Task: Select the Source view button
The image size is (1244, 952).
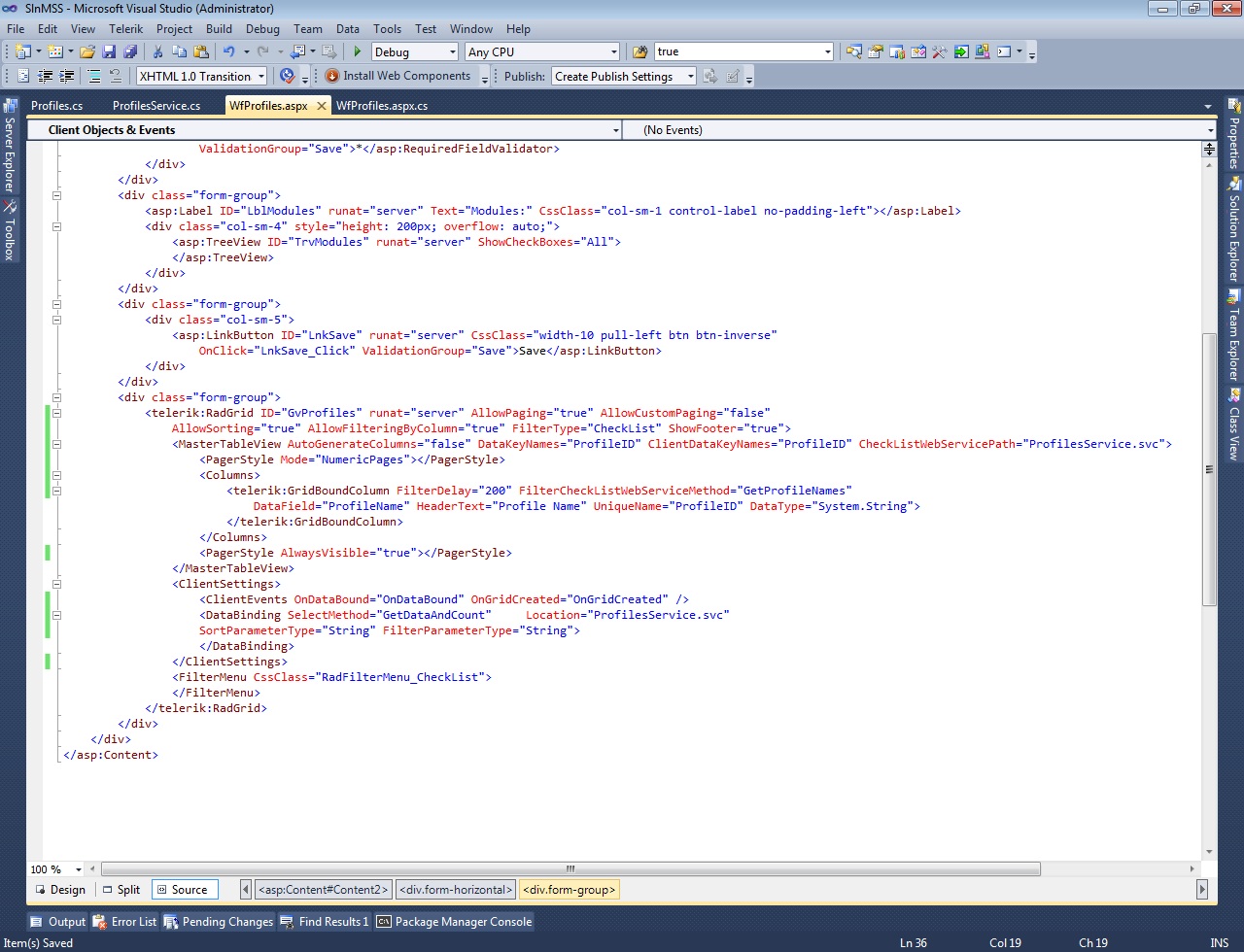Action: click(x=181, y=890)
